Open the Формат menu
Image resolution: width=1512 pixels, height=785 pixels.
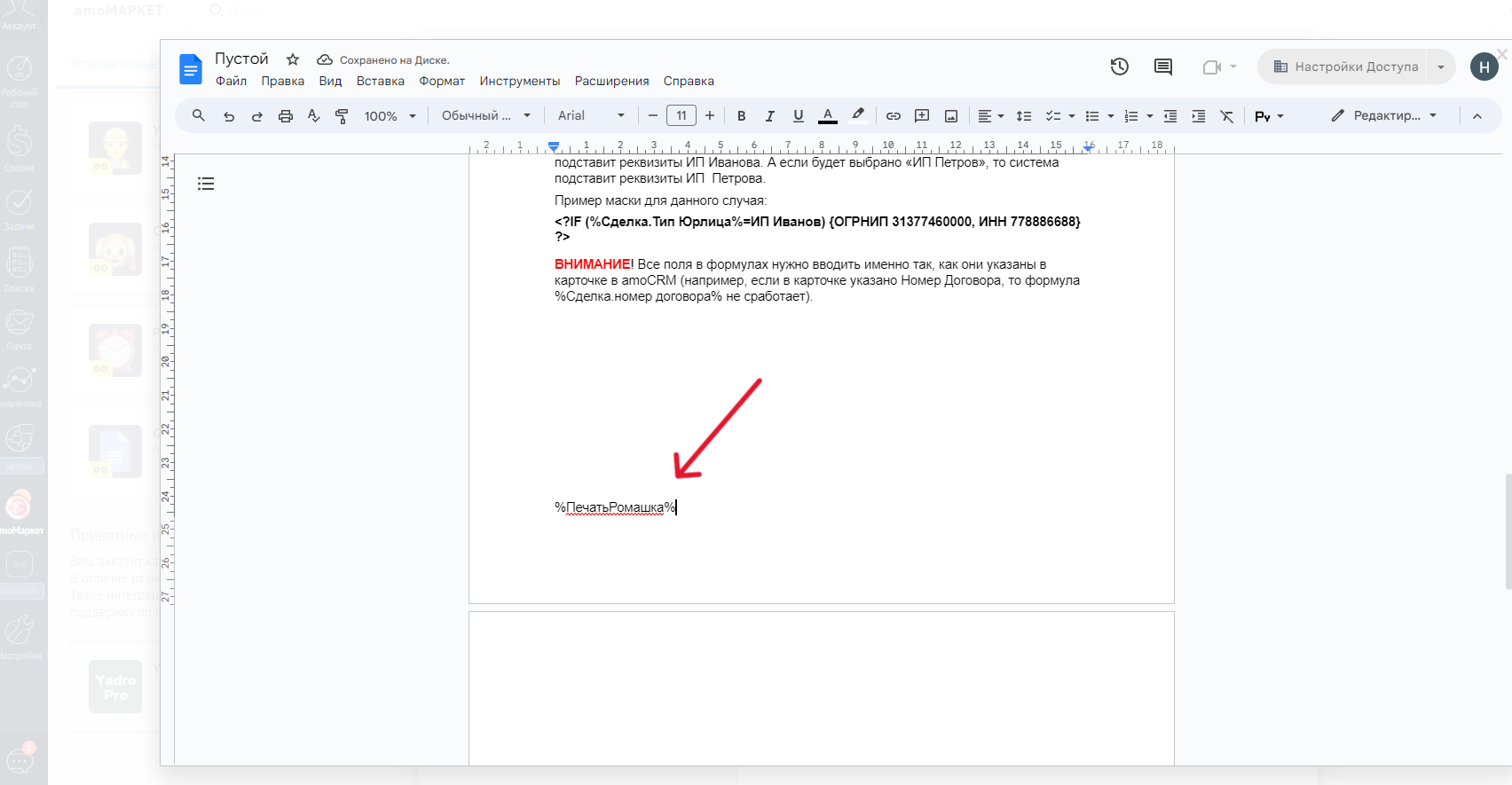click(442, 81)
